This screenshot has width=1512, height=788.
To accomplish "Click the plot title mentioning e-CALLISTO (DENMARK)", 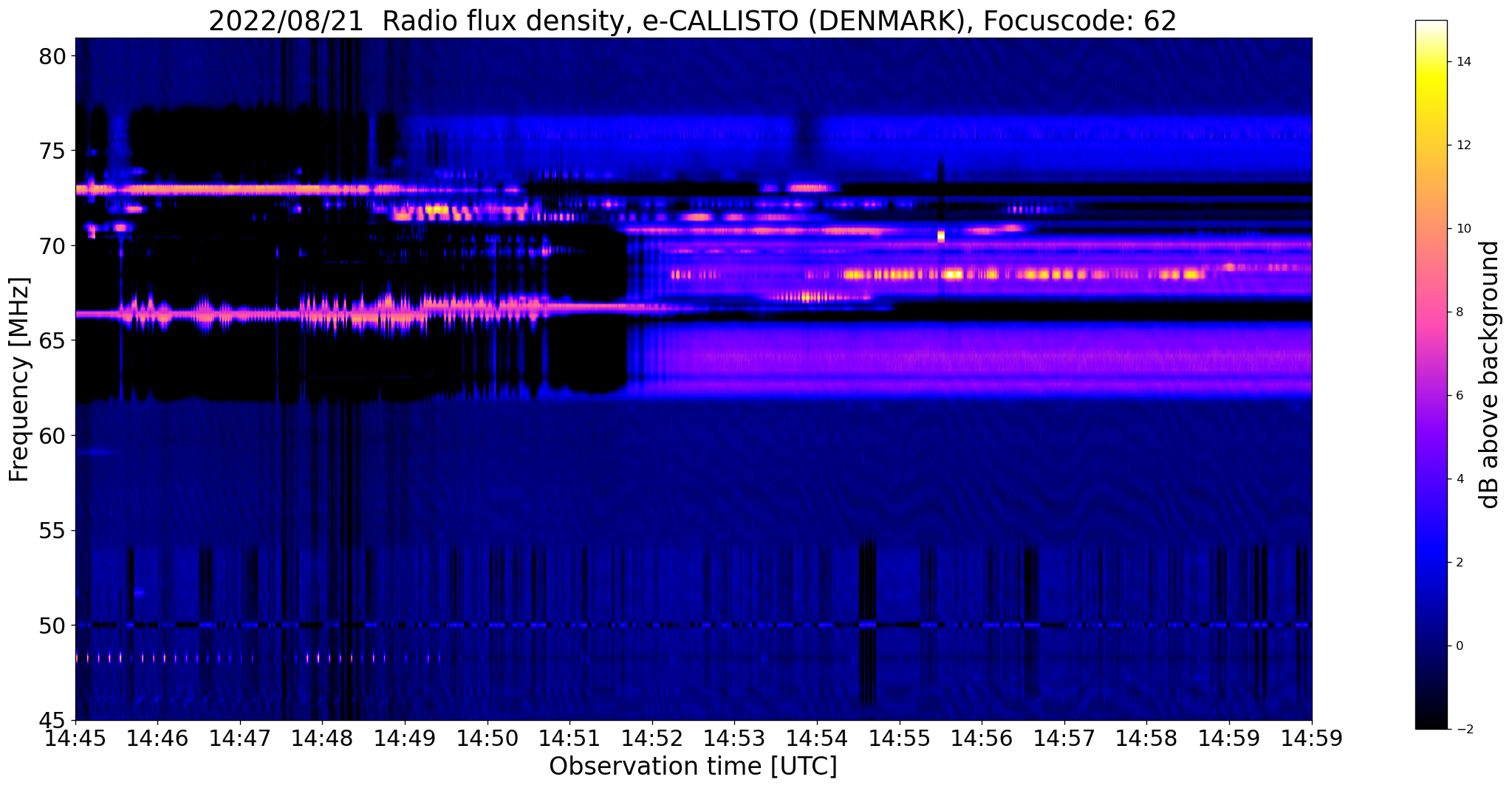I will [692, 21].
